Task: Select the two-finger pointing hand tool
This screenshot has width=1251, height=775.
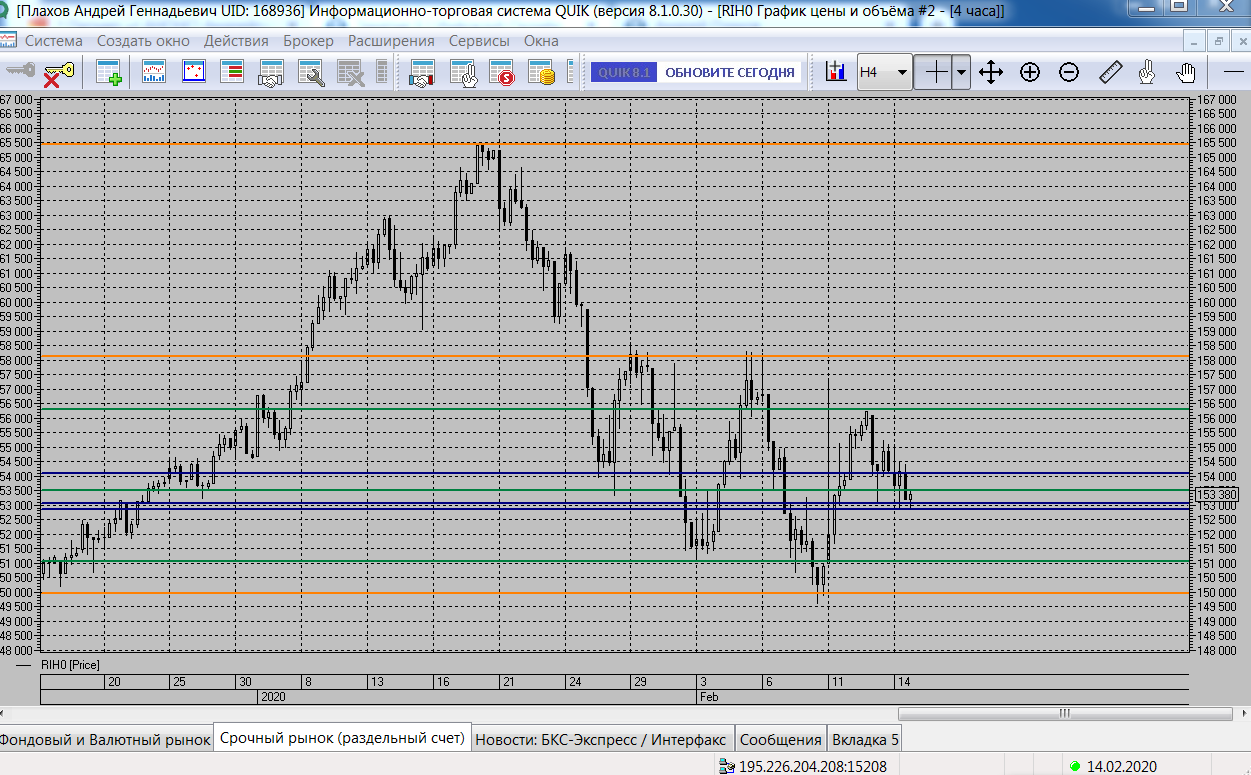Action: (x=1147, y=72)
